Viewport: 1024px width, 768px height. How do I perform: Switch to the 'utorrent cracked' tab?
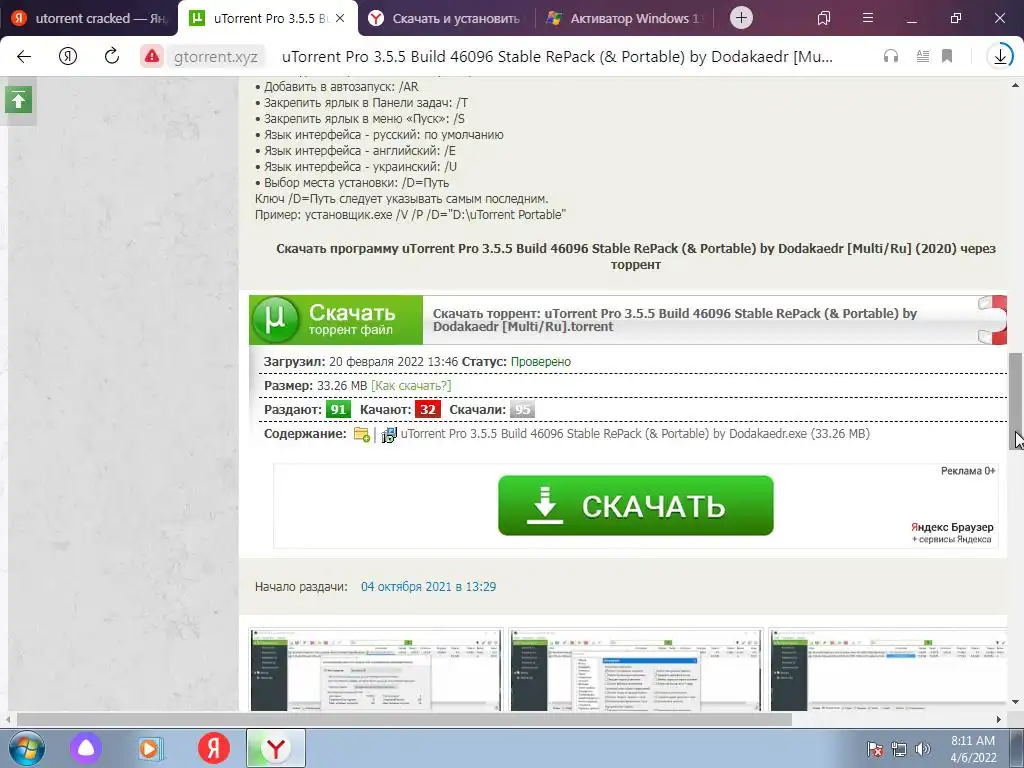tap(89, 18)
